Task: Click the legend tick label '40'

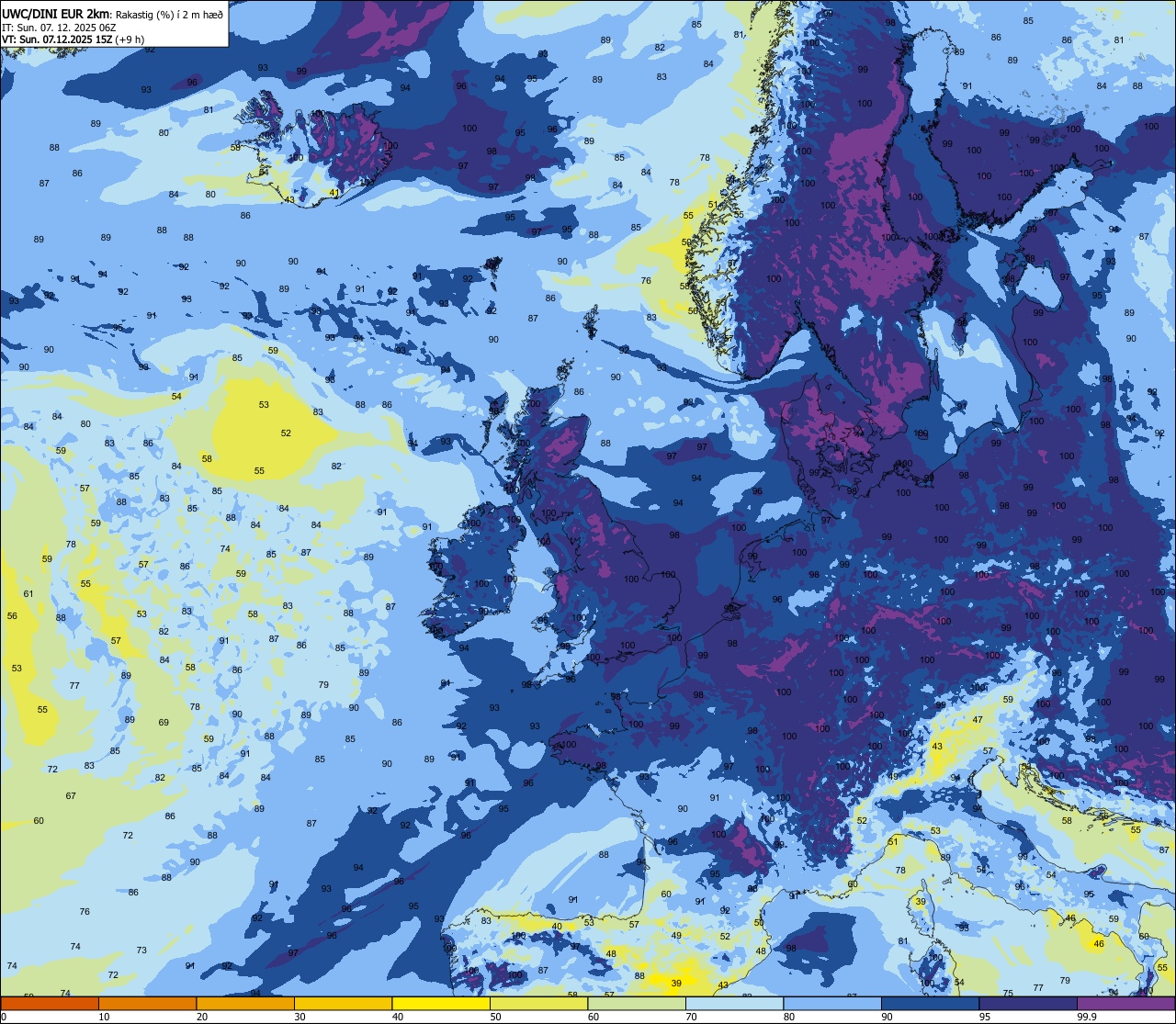Action: (398, 1017)
